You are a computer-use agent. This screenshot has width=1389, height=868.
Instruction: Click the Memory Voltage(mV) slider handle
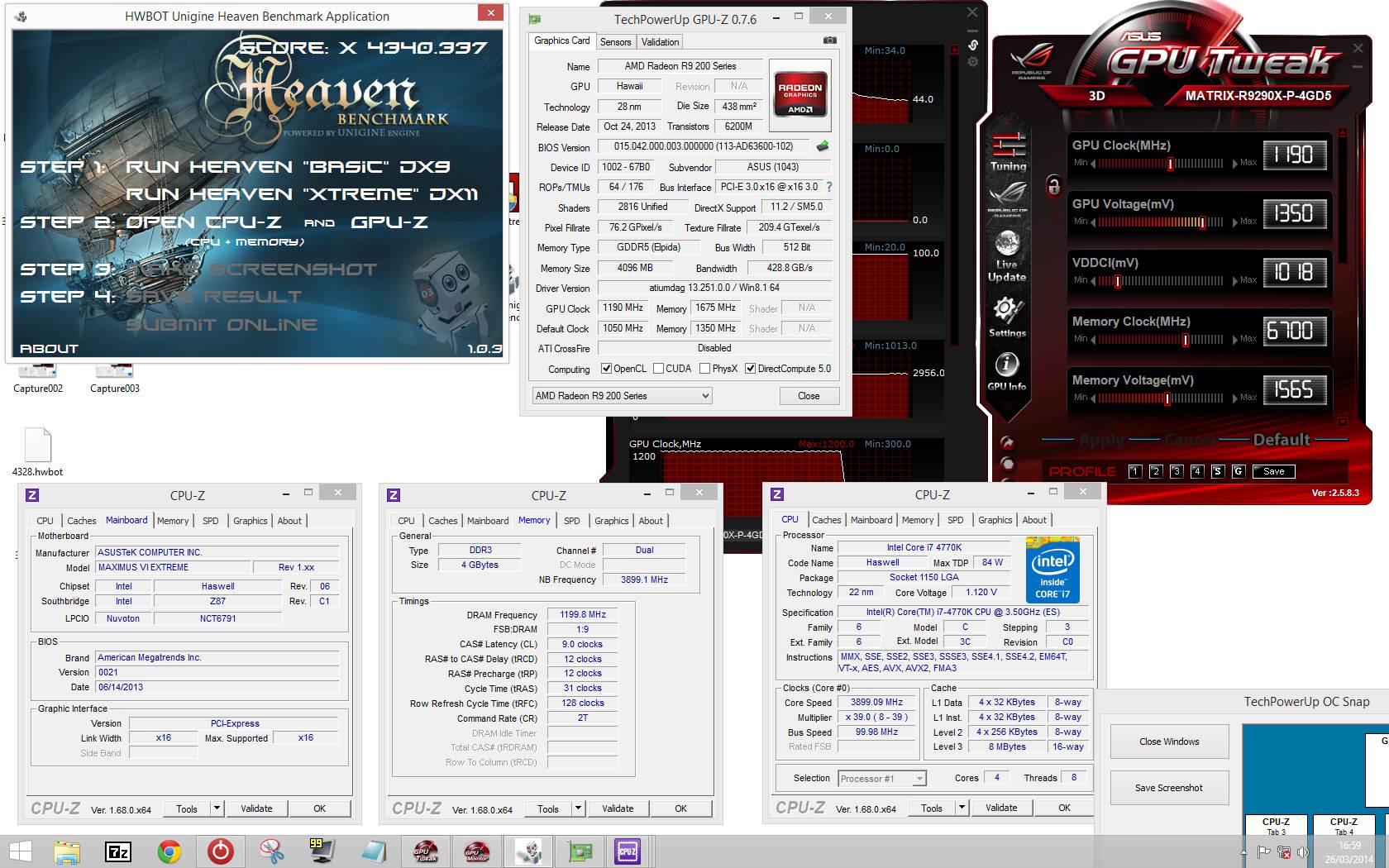1167,398
